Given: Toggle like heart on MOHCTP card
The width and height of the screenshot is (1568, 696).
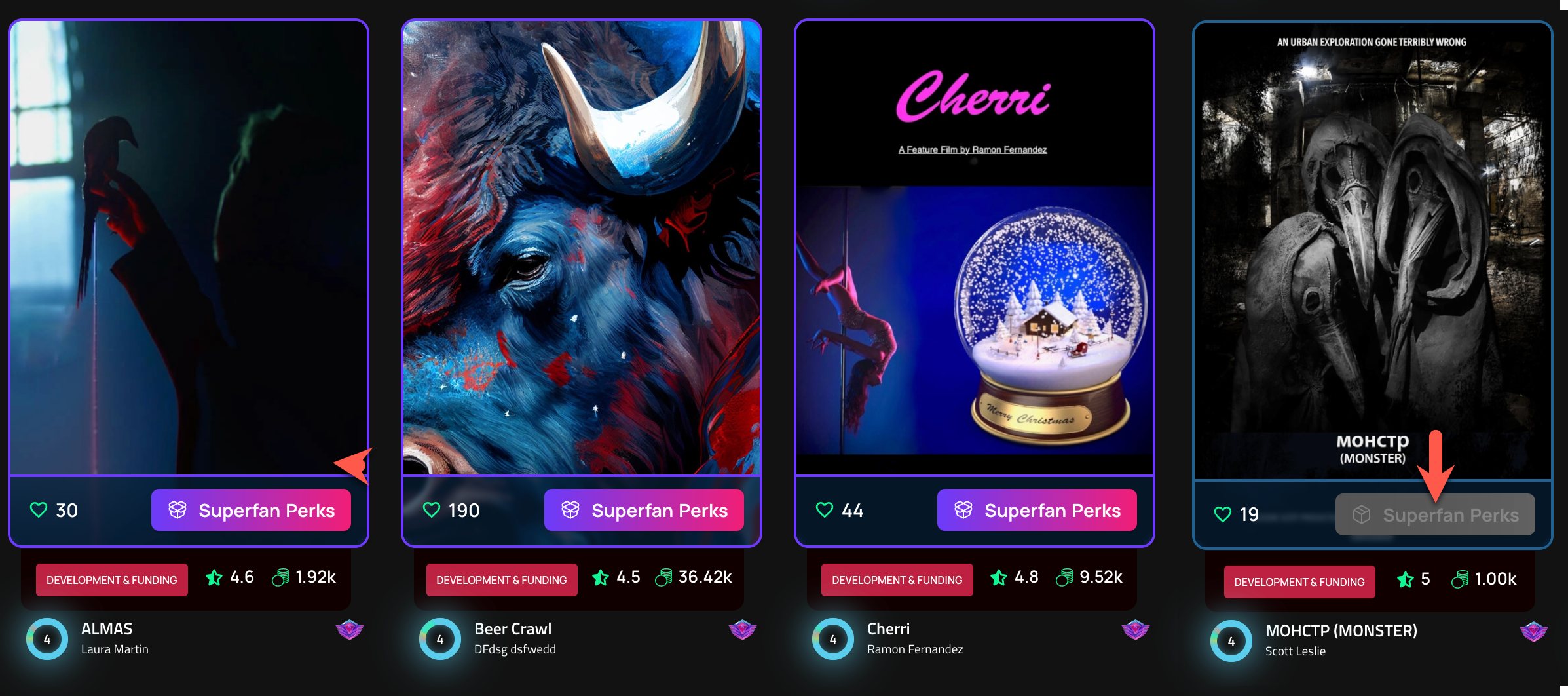Looking at the screenshot, I should [x=1223, y=514].
